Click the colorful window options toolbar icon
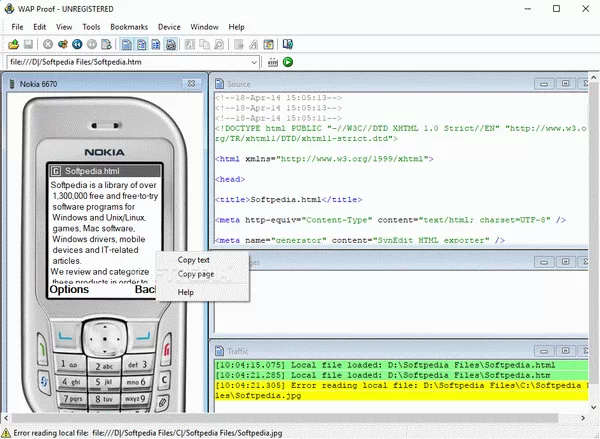Viewport: 600px width, 439px height. point(269,44)
